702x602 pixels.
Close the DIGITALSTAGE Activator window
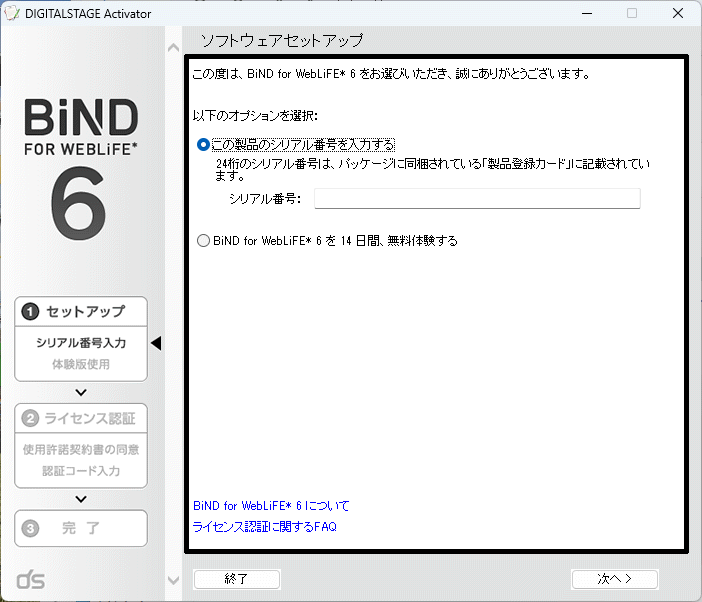pos(678,13)
